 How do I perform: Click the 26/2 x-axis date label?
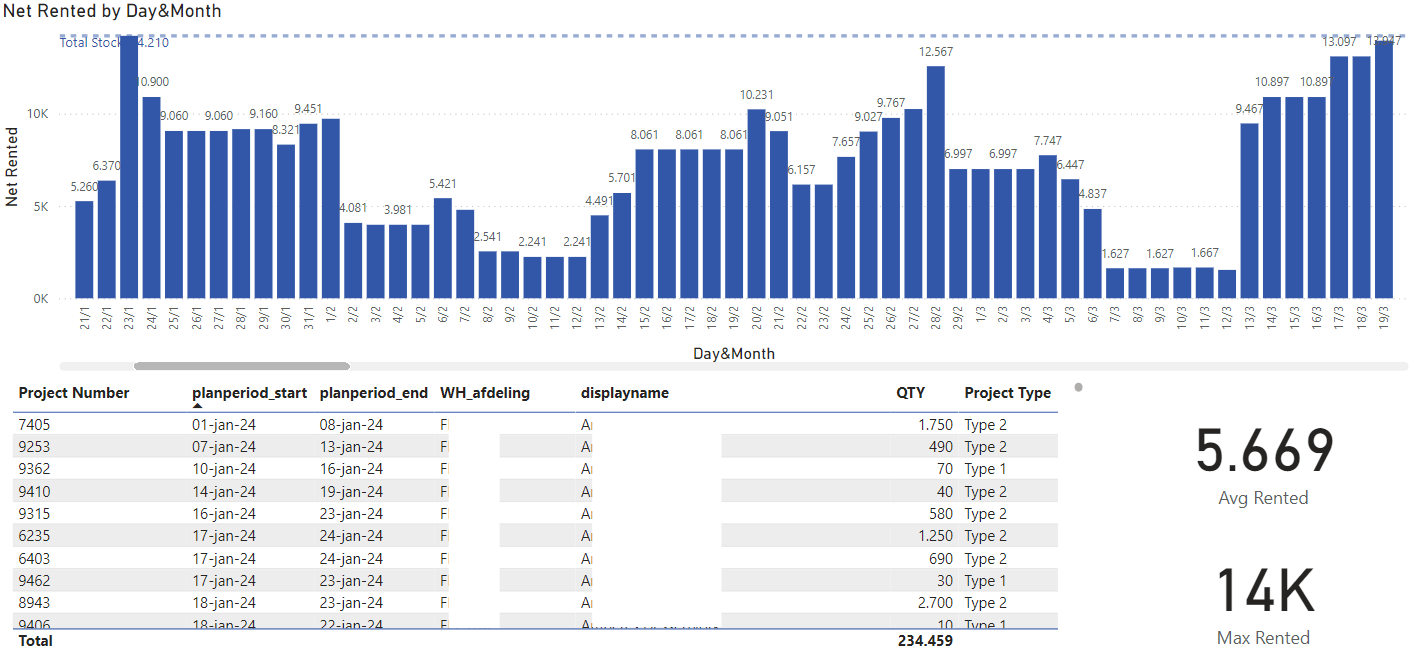(x=891, y=318)
